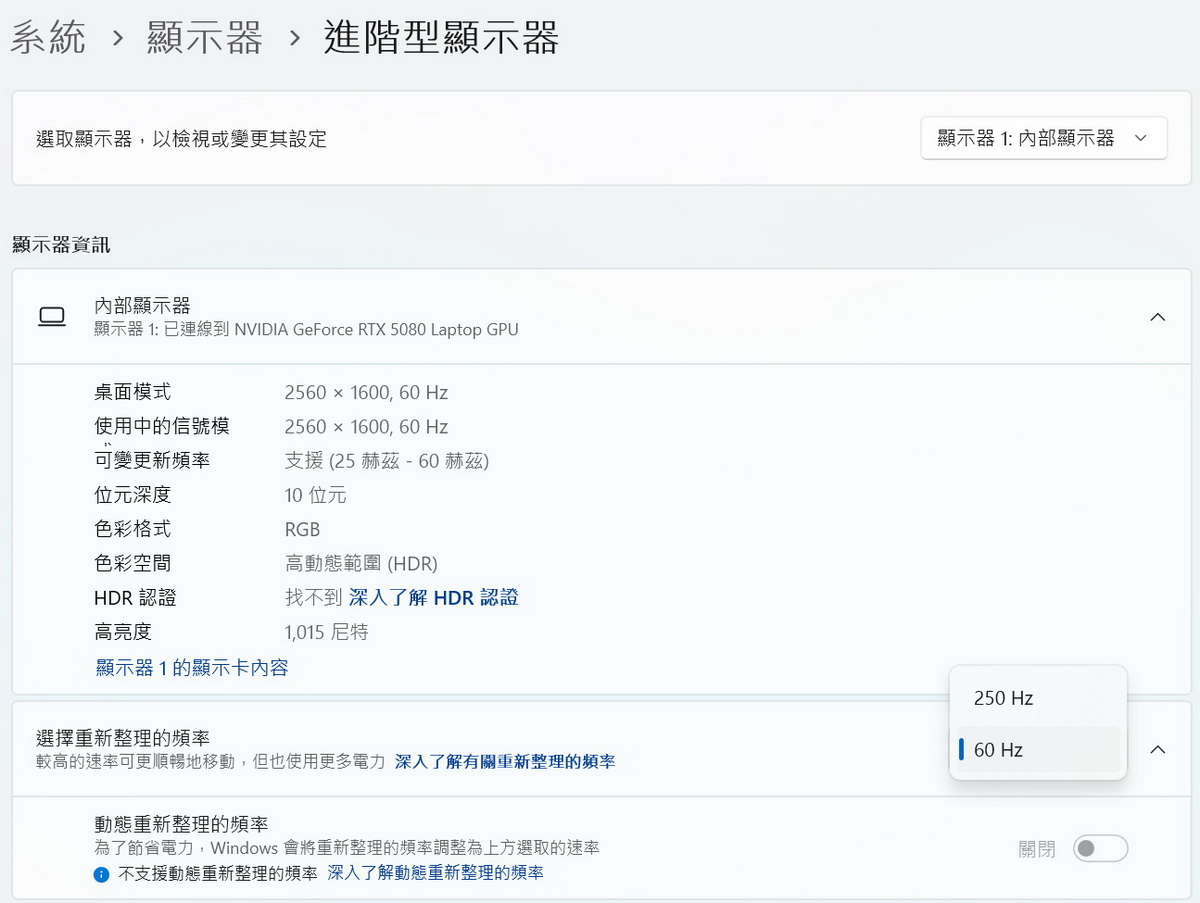1200x903 pixels.
Task: Go back to 系統 in breadcrumb
Action: [49, 39]
